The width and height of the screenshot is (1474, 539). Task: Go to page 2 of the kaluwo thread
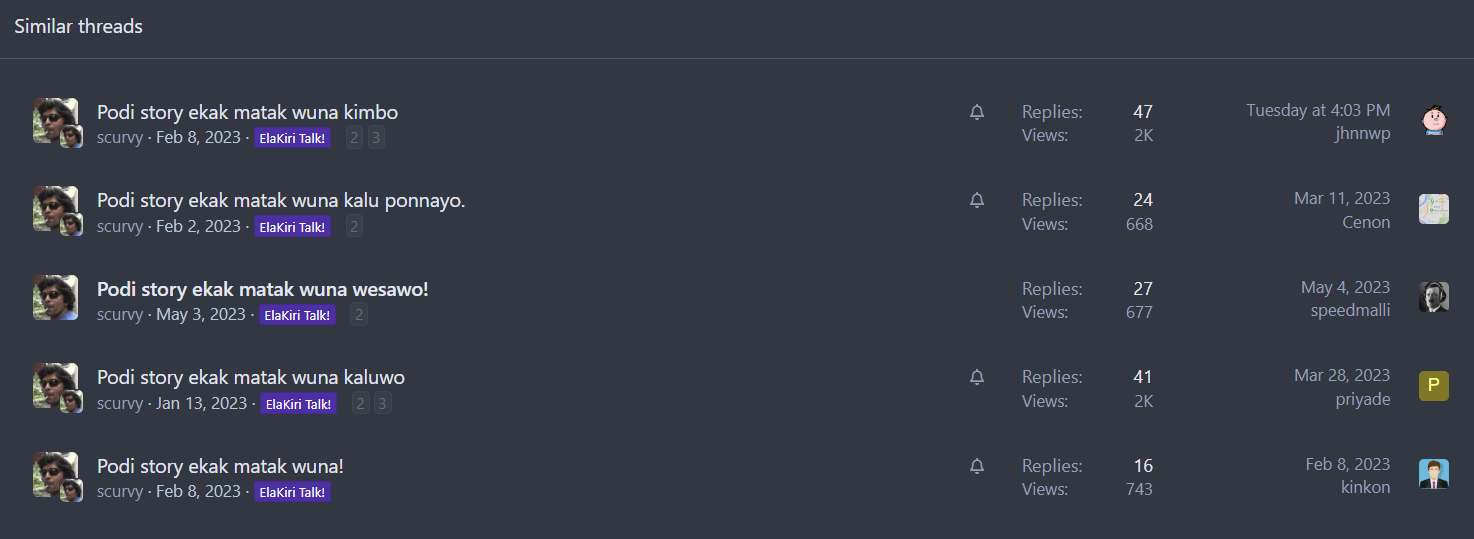click(x=360, y=404)
